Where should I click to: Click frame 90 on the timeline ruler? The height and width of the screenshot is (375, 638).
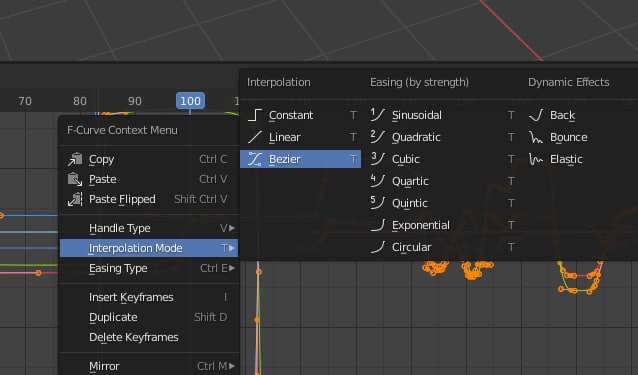pyautogui.click(x=135, y=101)
